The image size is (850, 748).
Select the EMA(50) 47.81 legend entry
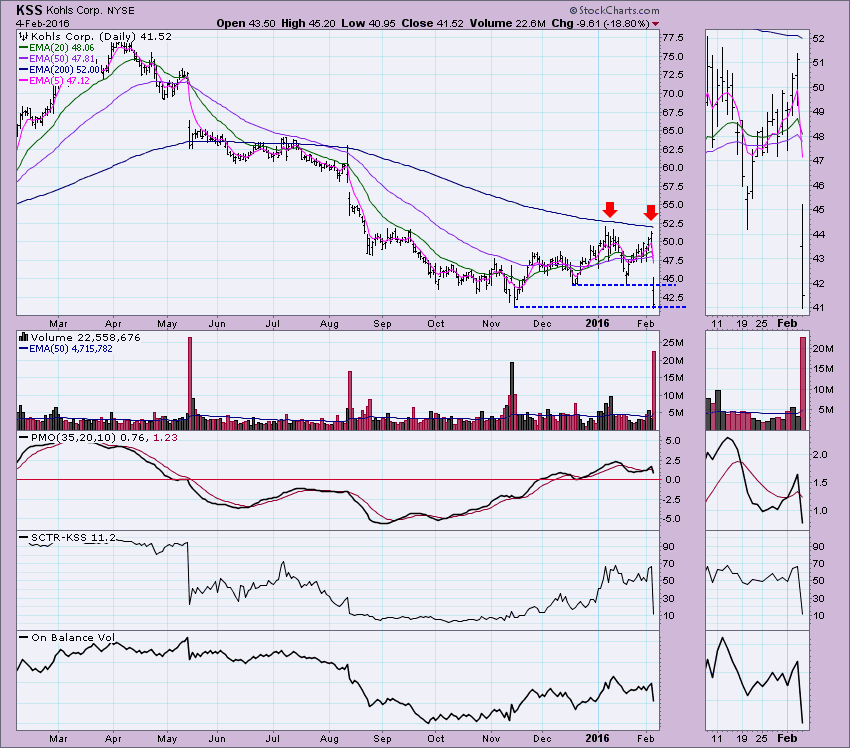pyautogui.click(x=61, y=59)
